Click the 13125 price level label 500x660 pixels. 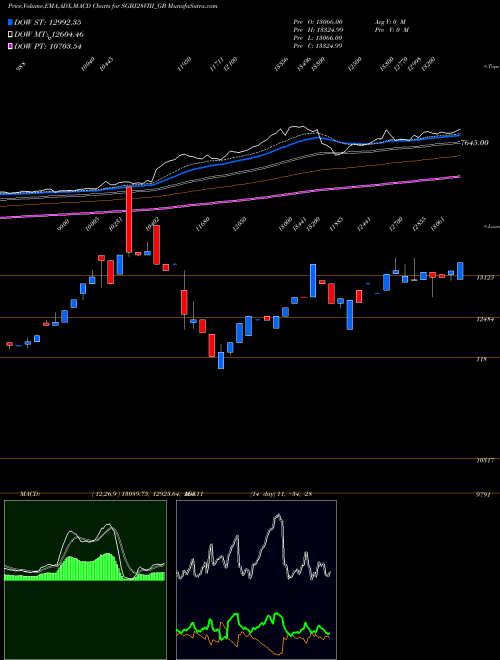click(x=485, y=278)
